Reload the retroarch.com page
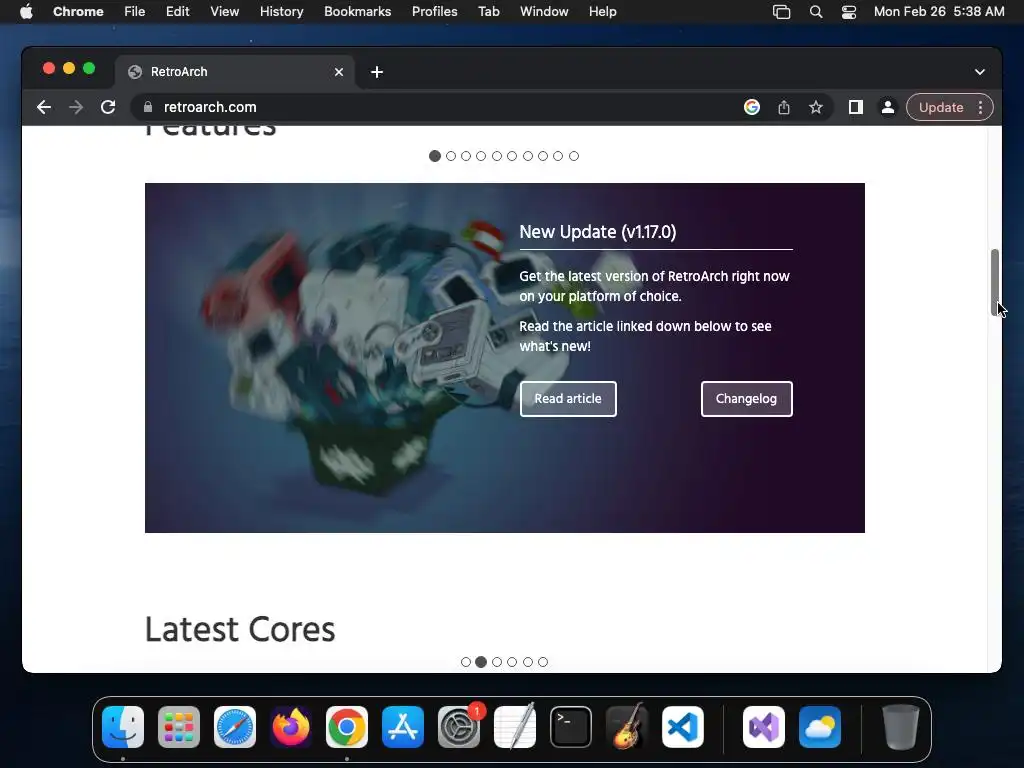The height and width of the screenshot is (768, 1024). [x=108, y=107]
